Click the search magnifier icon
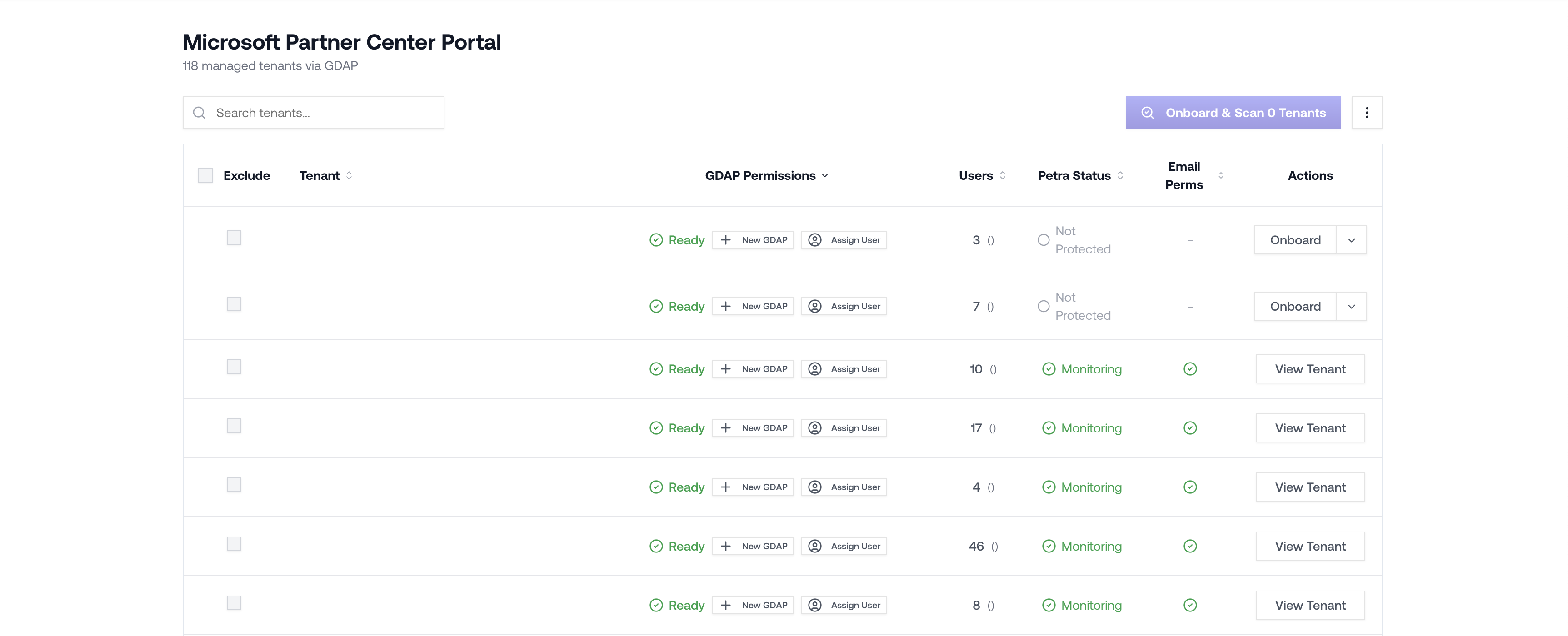 pyautogui.click(x=199, y=113)
